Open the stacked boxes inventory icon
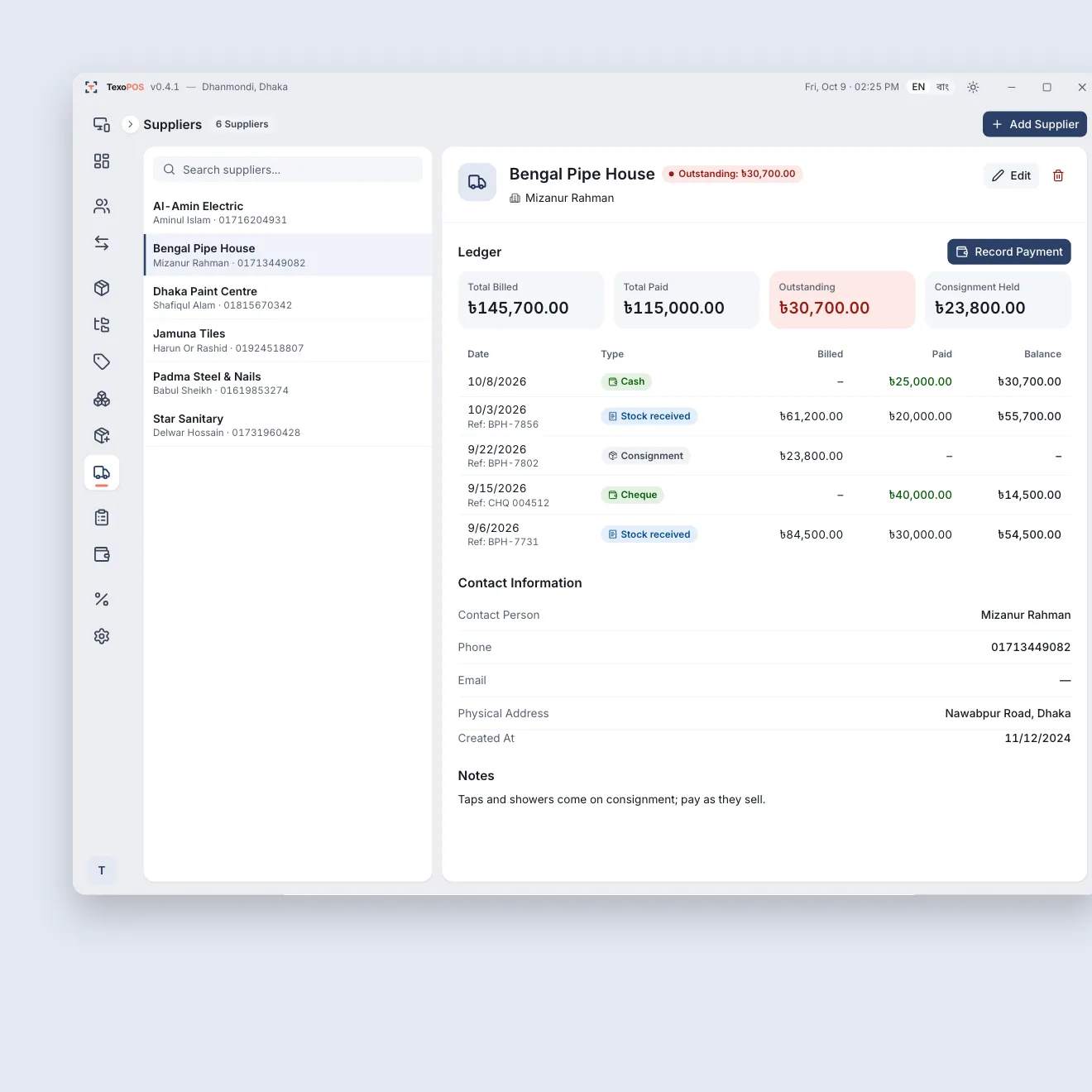Viewport: 1092px width, 1092px height. [102, 399]
